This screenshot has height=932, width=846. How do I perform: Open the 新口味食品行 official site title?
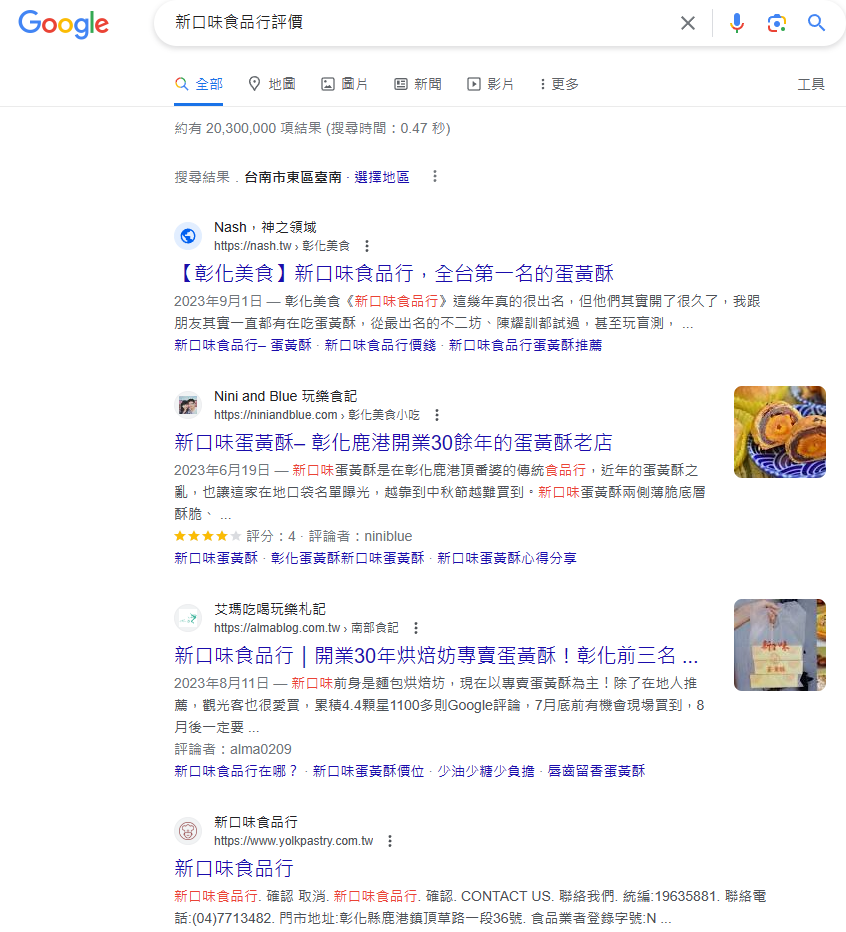234,868
